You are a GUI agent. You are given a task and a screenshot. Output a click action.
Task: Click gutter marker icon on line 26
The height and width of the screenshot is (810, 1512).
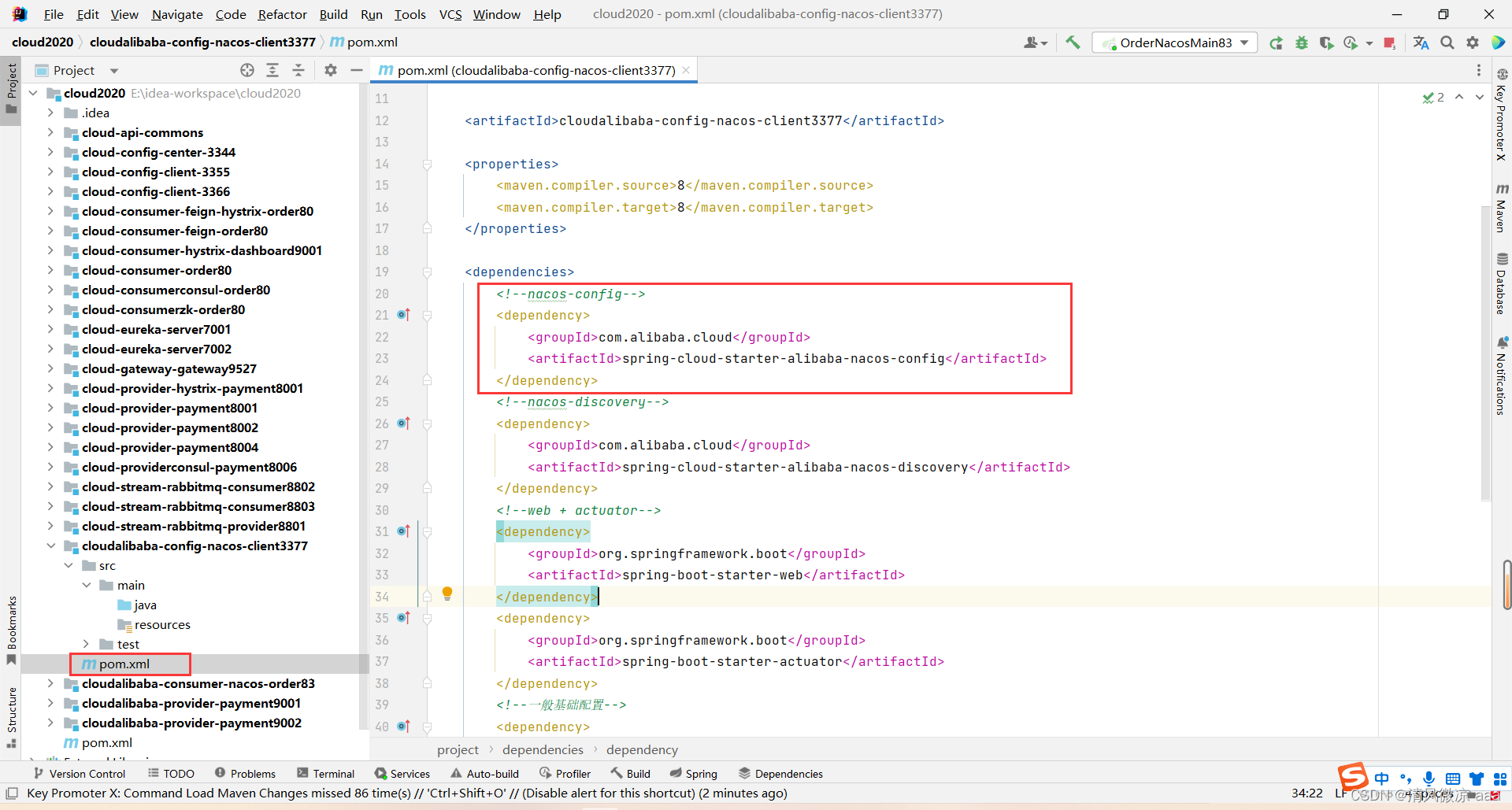tap(404, 423)
